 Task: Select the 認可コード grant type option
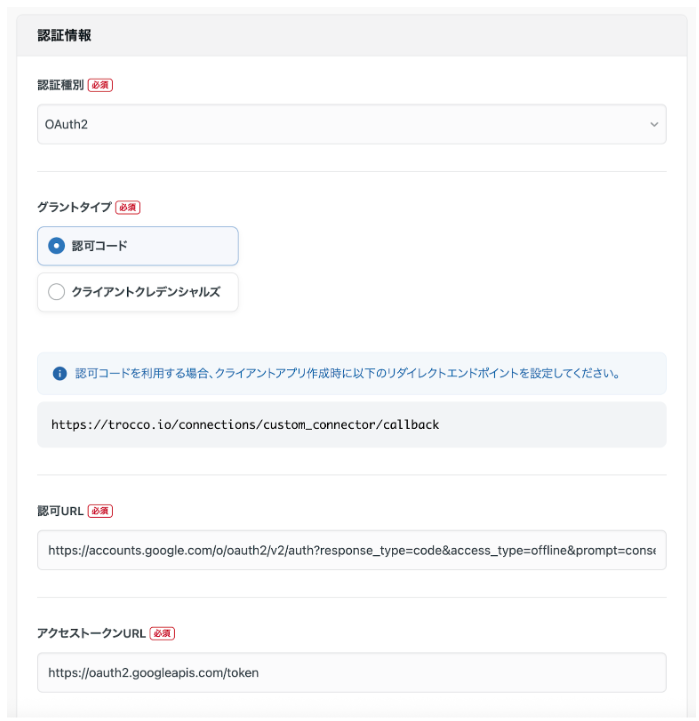coord(138,246)
